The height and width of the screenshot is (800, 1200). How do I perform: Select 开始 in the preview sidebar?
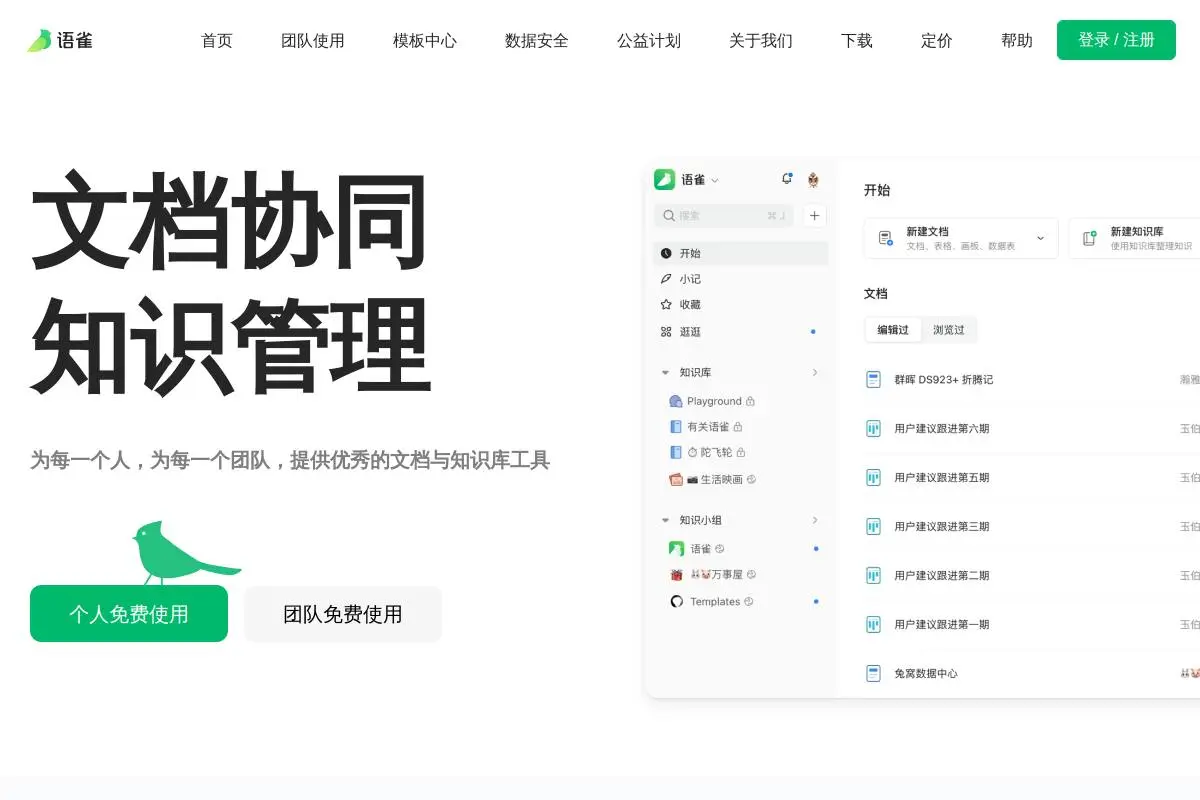[x=741, y=253]
